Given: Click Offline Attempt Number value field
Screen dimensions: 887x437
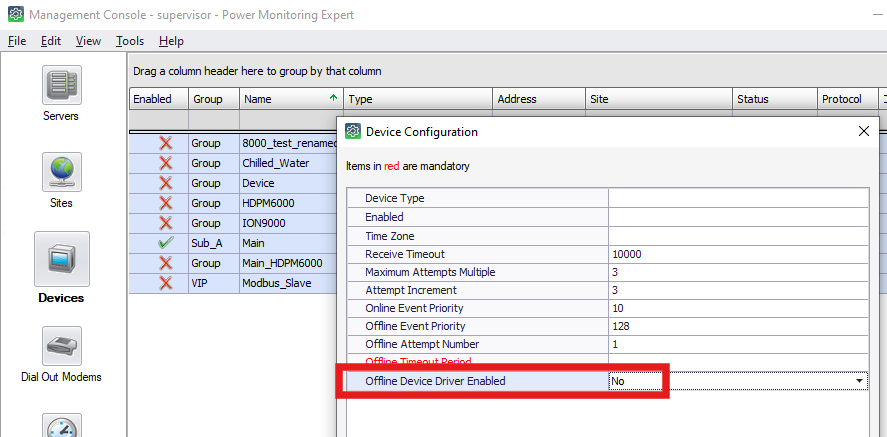Looking at the screenshot, I should [738, 344].
